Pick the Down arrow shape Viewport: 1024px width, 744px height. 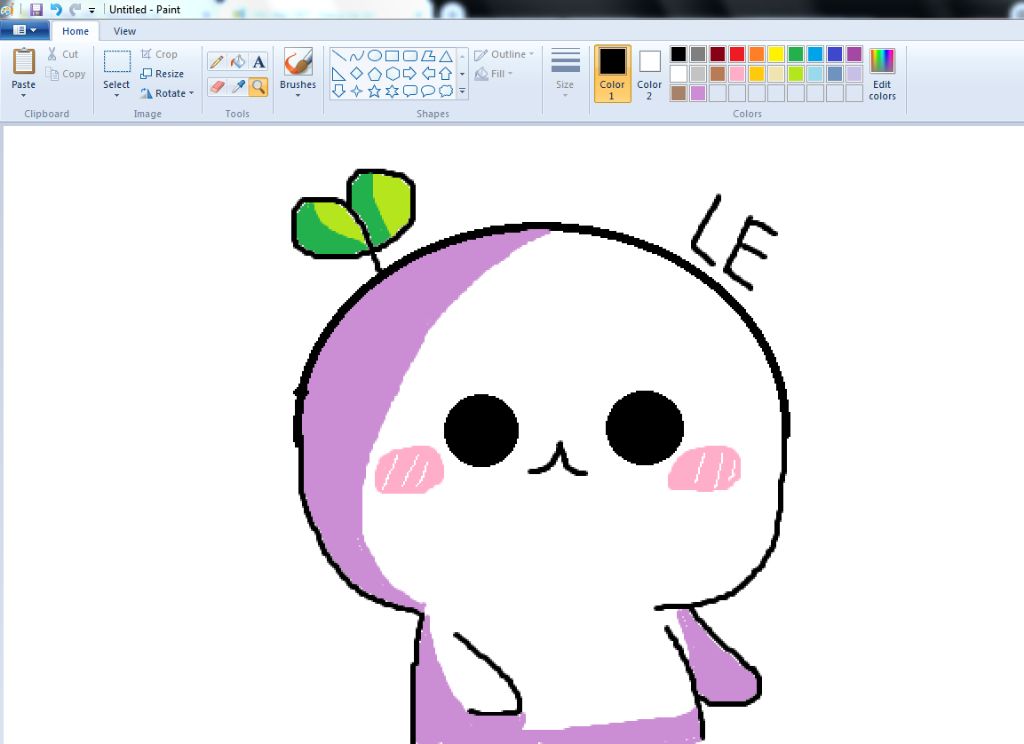click(338, 91)
